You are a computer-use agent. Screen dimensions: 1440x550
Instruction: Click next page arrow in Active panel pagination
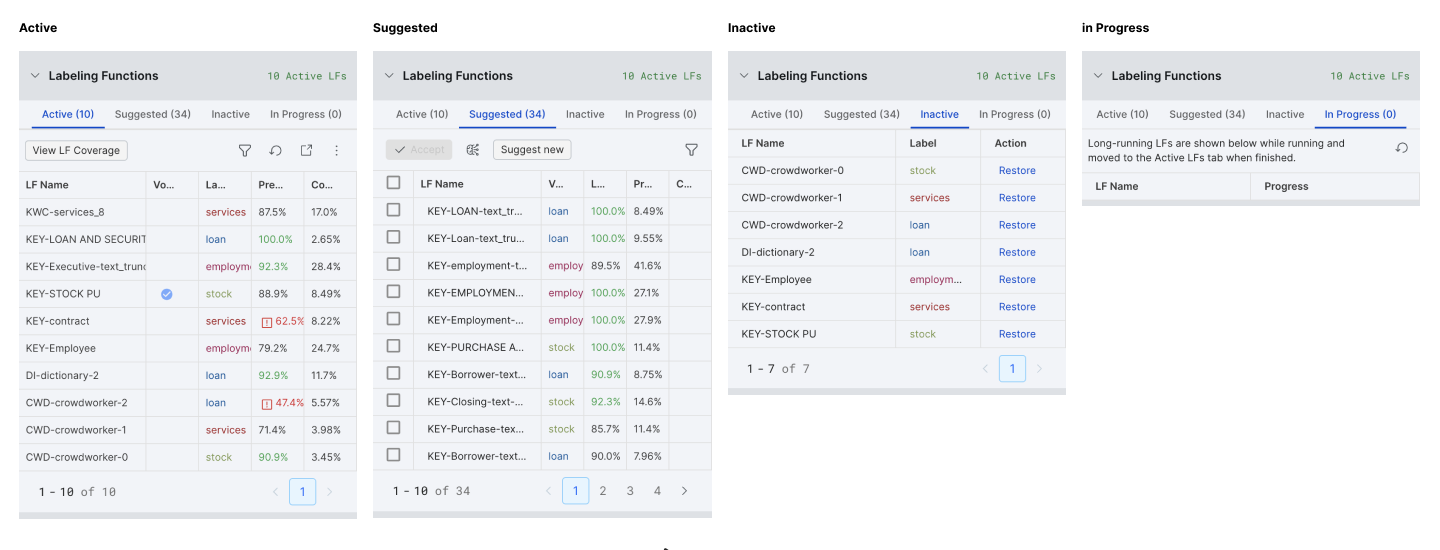330,492
